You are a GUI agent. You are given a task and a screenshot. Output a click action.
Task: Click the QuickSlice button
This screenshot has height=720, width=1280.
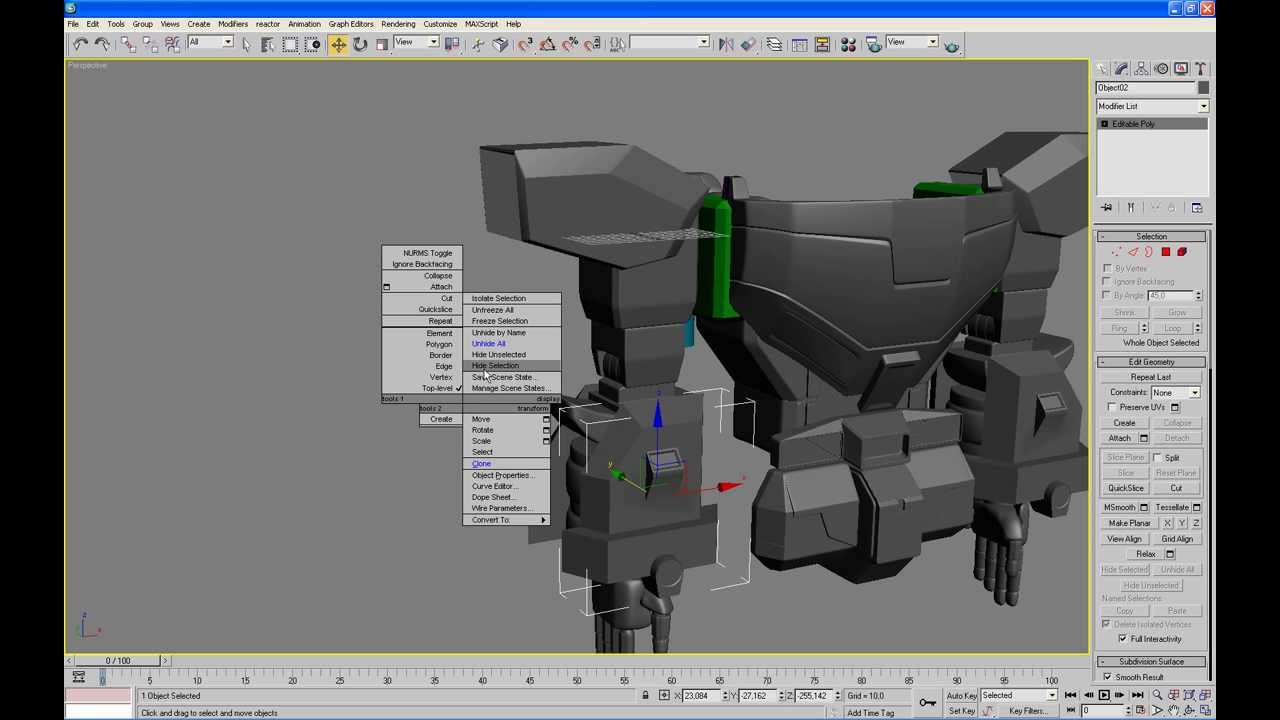1125,489
